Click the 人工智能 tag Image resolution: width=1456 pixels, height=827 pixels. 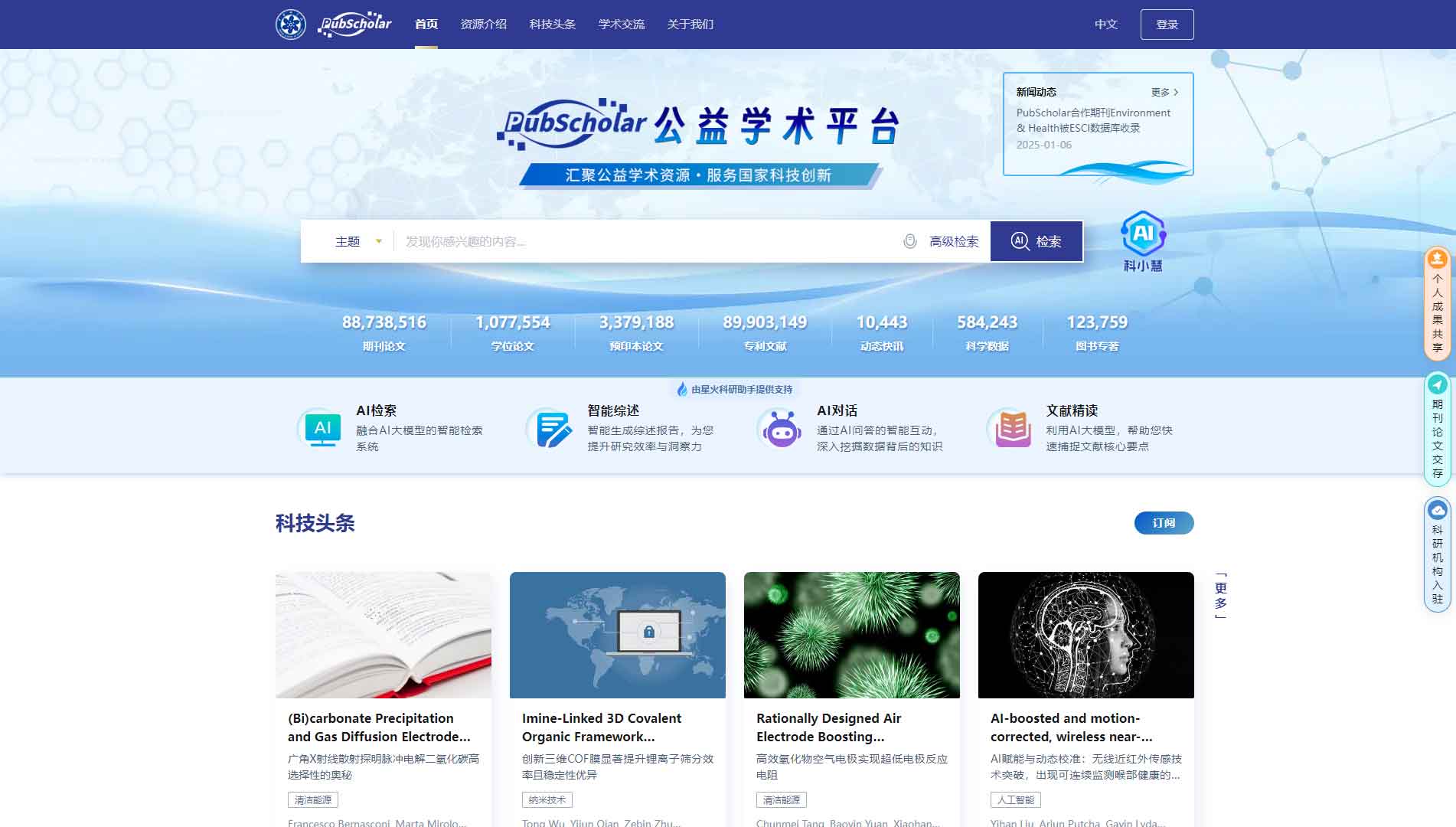(1016, 799)
